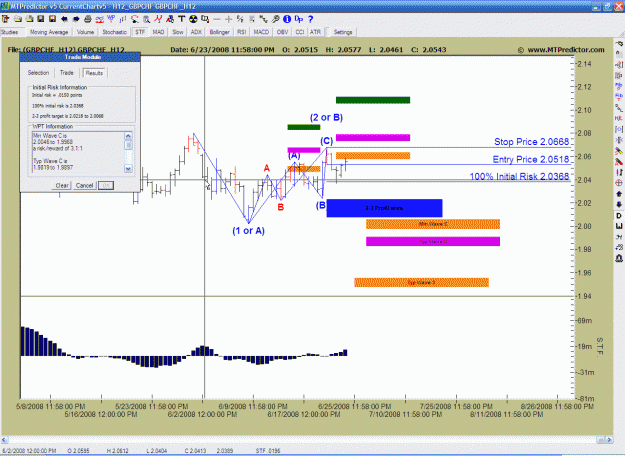The width and height of the screenshot is (625, 456).
Task: Click the H/L icon in right sidebar
Action: [619, 118]
